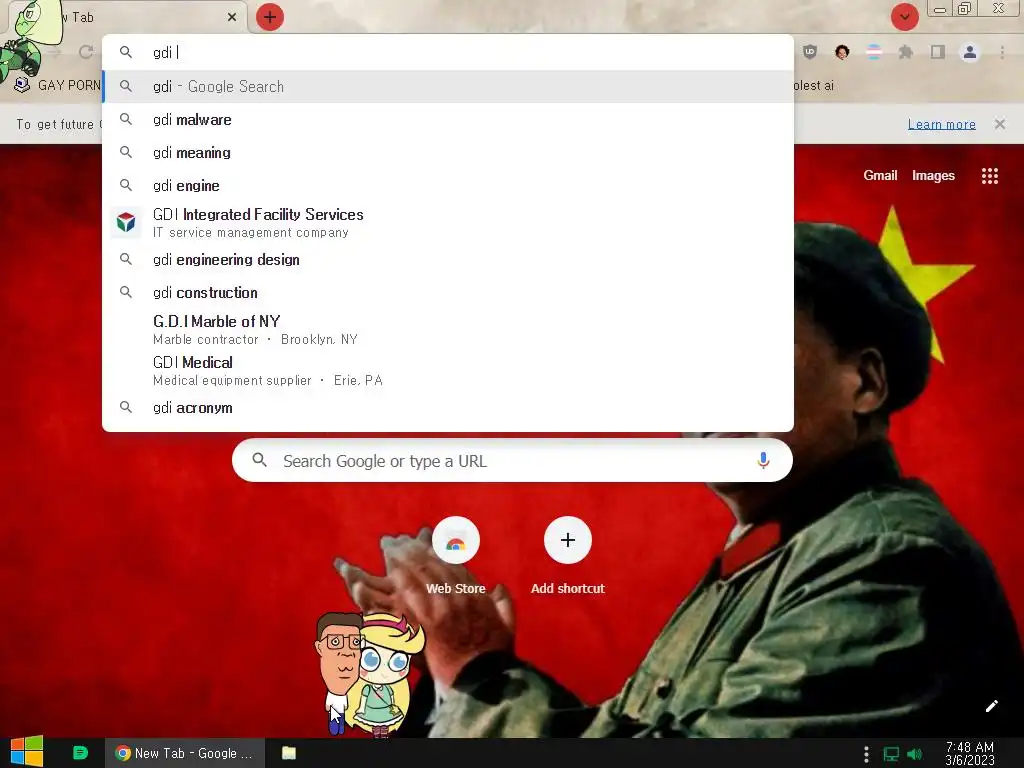Viewport: 1024px width, 768px height.
Task: Open the Learn more link in infobar
Action: [x=941, y=124]
